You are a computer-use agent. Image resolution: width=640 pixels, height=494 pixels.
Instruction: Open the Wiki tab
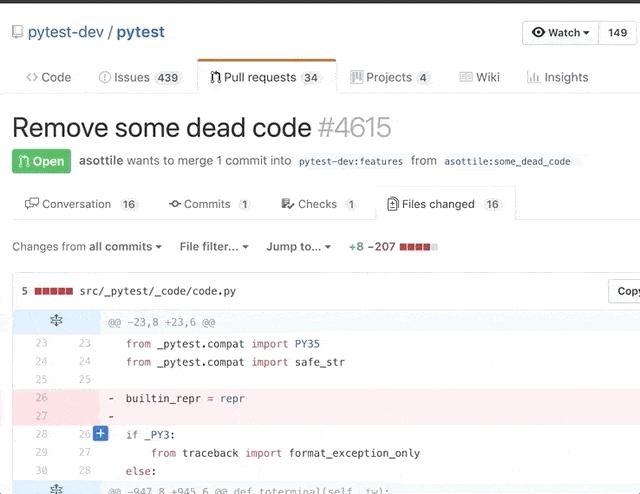pyautogui.click(x=479, y=77)
